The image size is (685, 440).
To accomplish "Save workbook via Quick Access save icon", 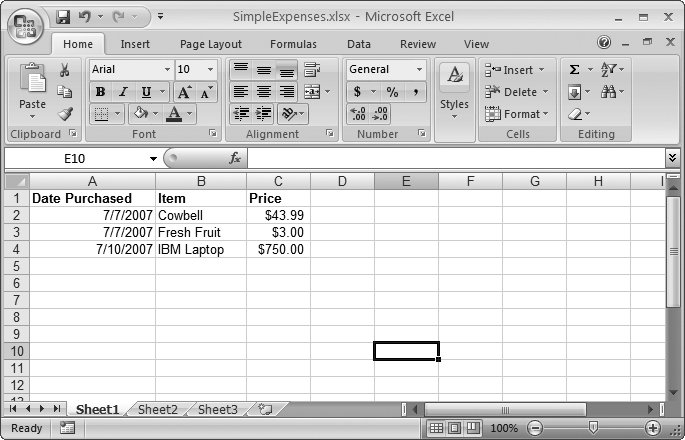I will 63,17.
